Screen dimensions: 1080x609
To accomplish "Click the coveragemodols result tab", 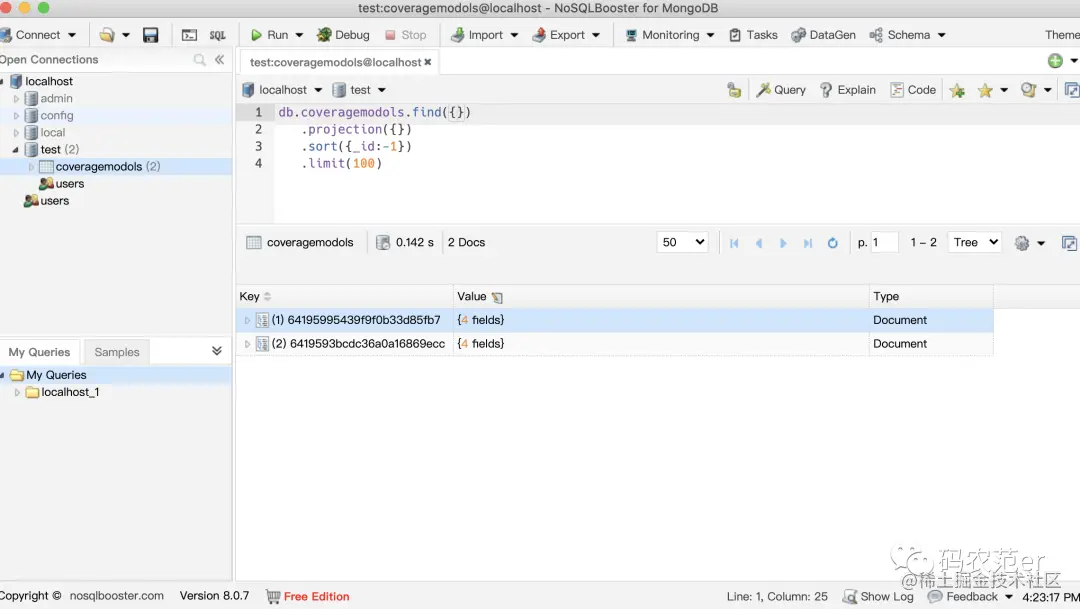I will (x=300, y=242).
